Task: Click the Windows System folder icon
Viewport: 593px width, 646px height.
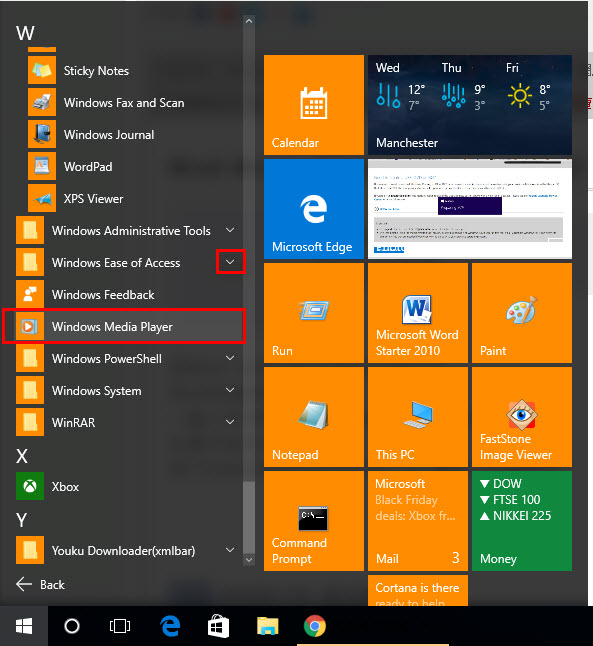Action: (30, 390)
